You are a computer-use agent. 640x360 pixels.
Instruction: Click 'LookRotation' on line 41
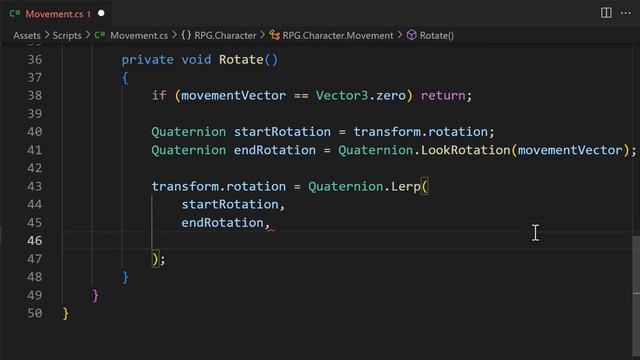[x=466, y=150]
